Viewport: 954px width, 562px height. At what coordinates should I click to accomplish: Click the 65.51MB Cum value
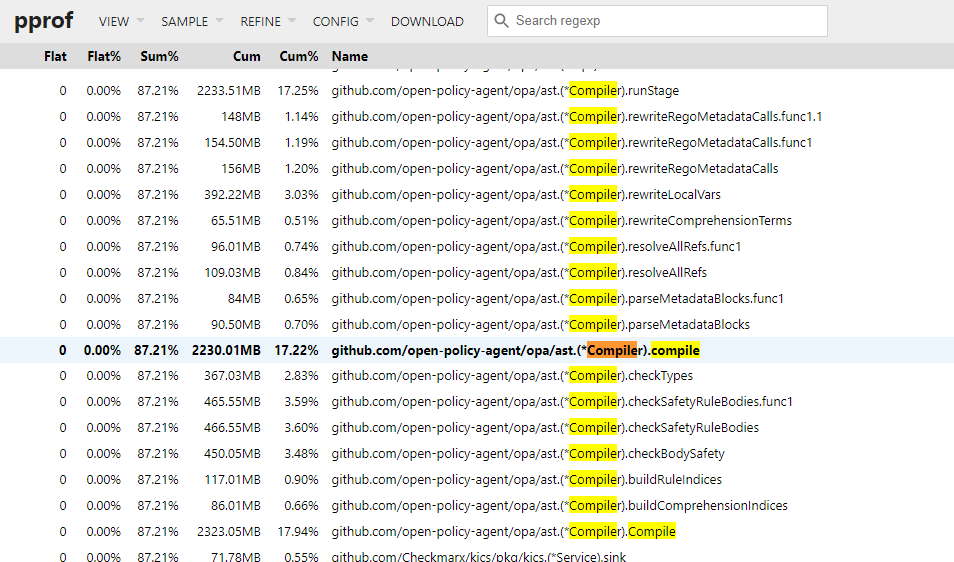tap(235, 220)
